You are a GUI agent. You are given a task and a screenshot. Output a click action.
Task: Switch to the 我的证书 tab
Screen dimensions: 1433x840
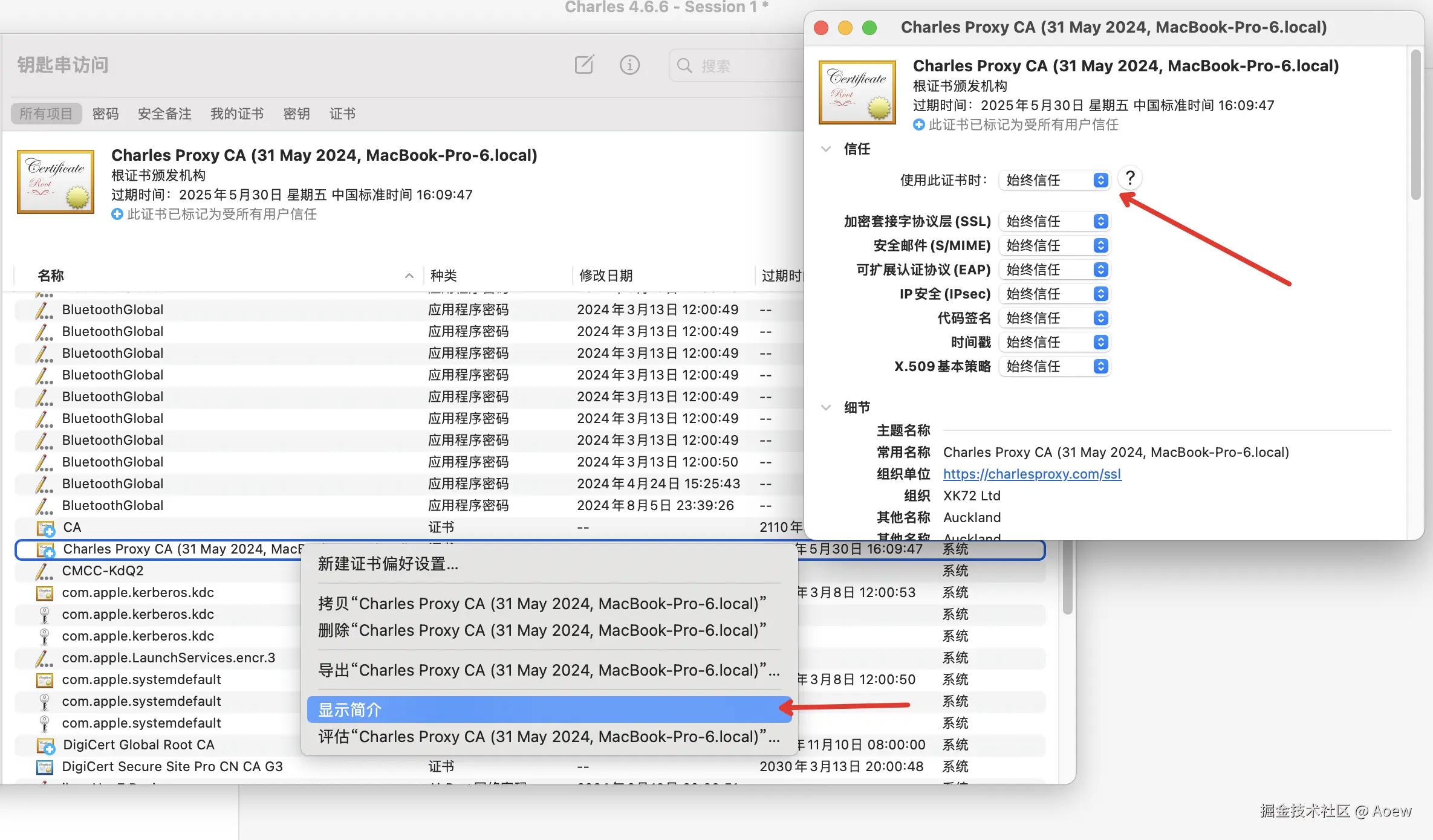click(236, 114)
